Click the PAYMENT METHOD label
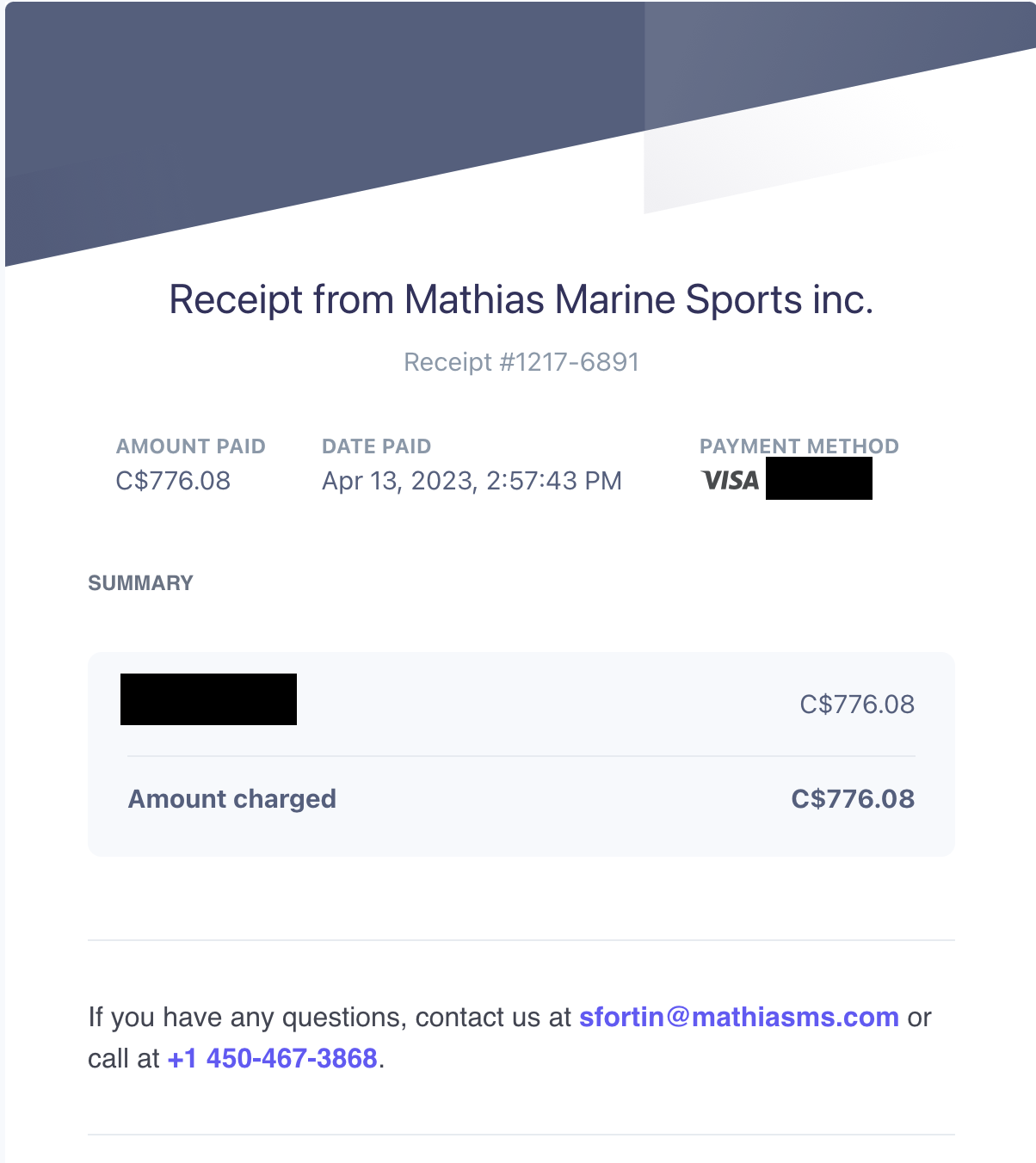Image resolution: width=1036 pixels, height=1163 pixels. click(799, 446)
